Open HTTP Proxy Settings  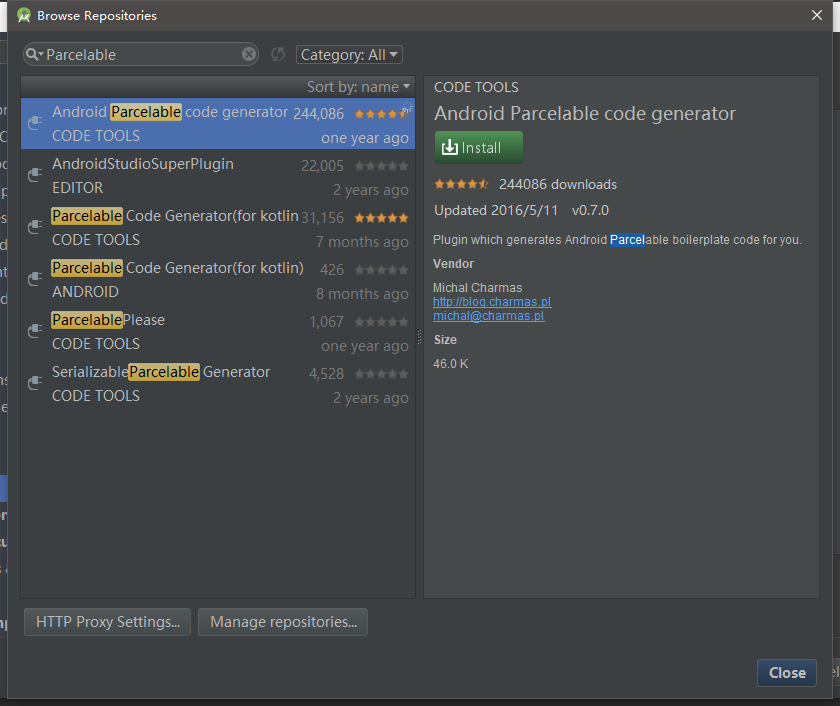[x=107, y=622]
